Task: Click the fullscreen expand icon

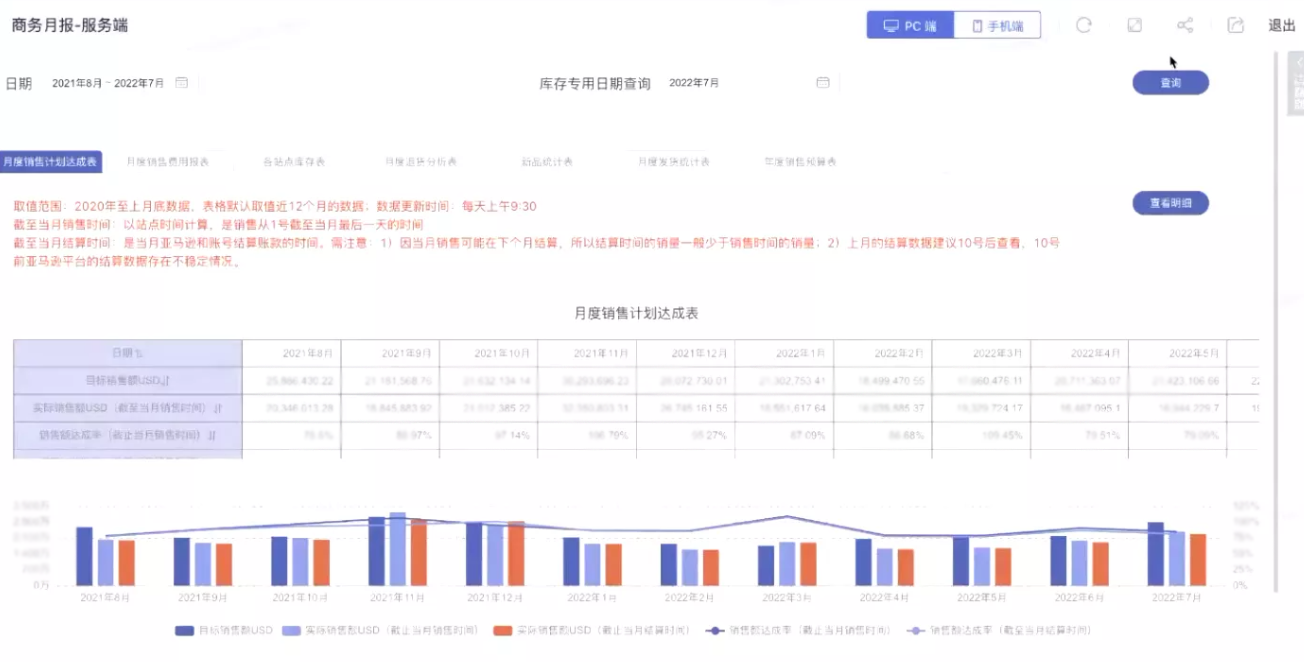Action: (1134, 26)
